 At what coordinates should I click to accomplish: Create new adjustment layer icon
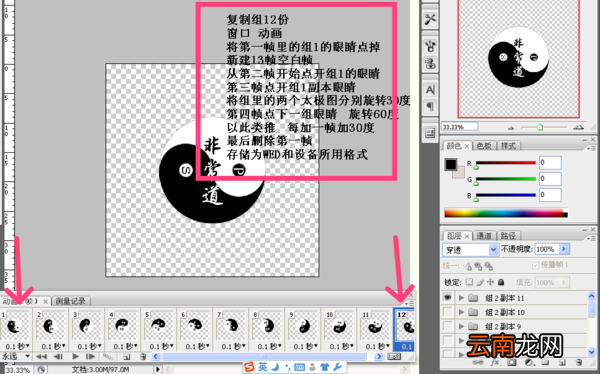pyautogui.click(x=529, y=362)
